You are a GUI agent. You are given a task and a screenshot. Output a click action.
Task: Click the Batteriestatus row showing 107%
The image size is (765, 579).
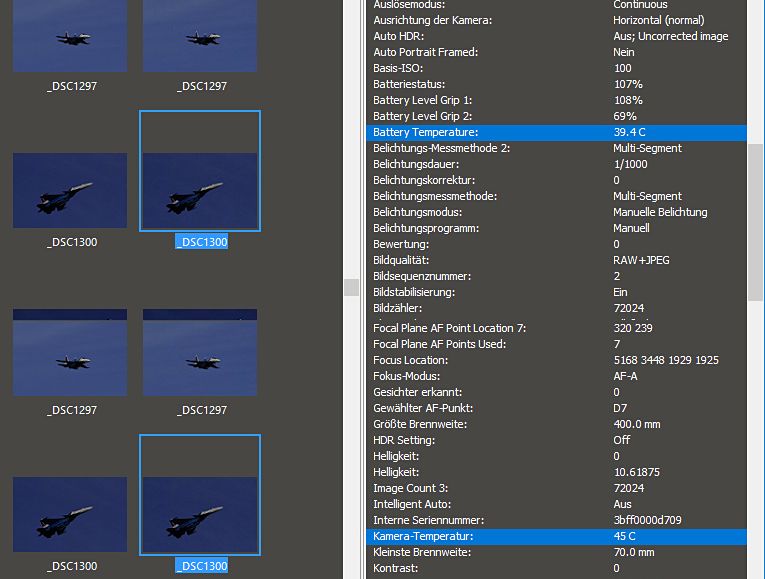(556, 84)
